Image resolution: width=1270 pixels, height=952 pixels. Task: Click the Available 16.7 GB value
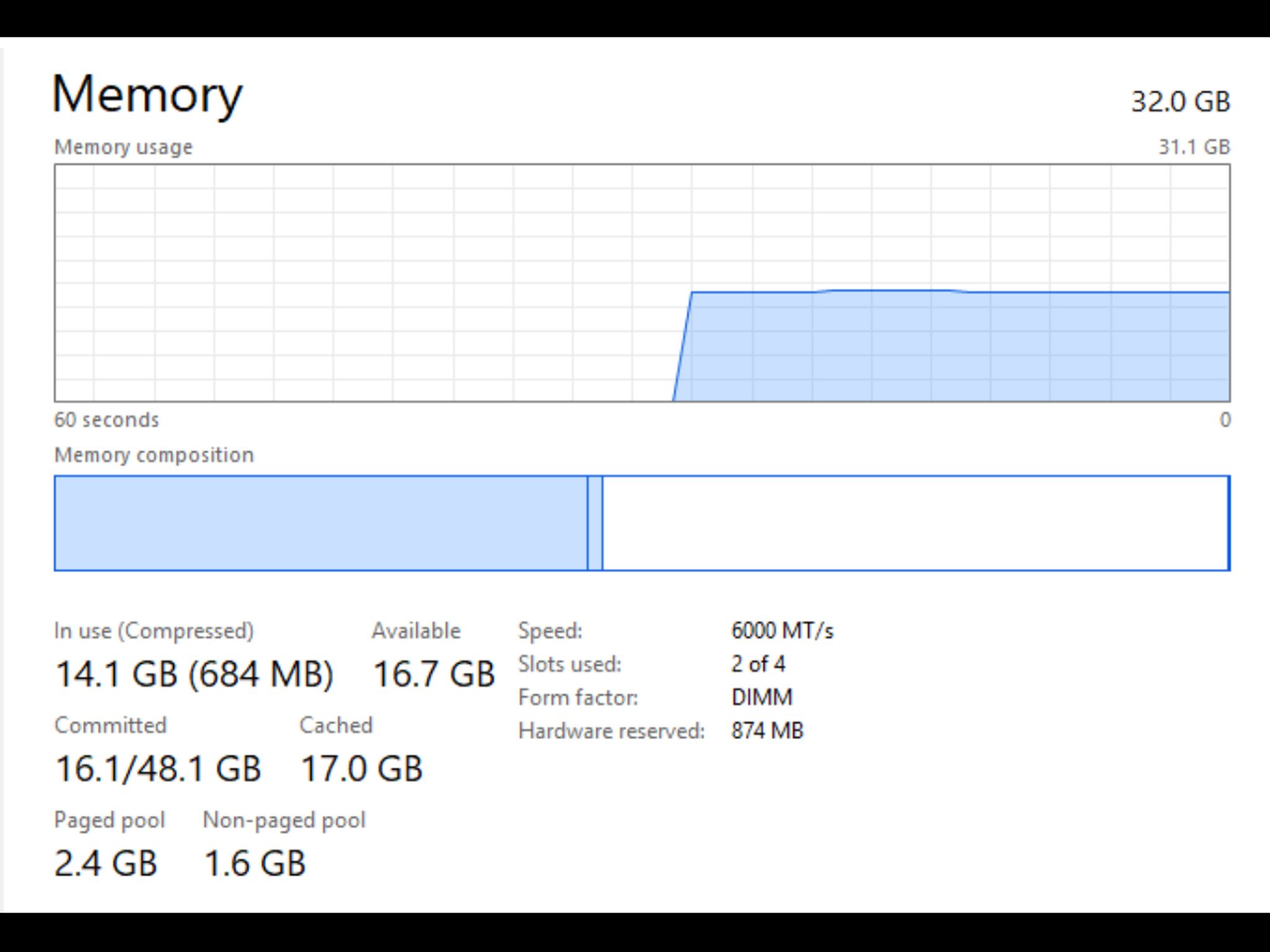point(433,674)
